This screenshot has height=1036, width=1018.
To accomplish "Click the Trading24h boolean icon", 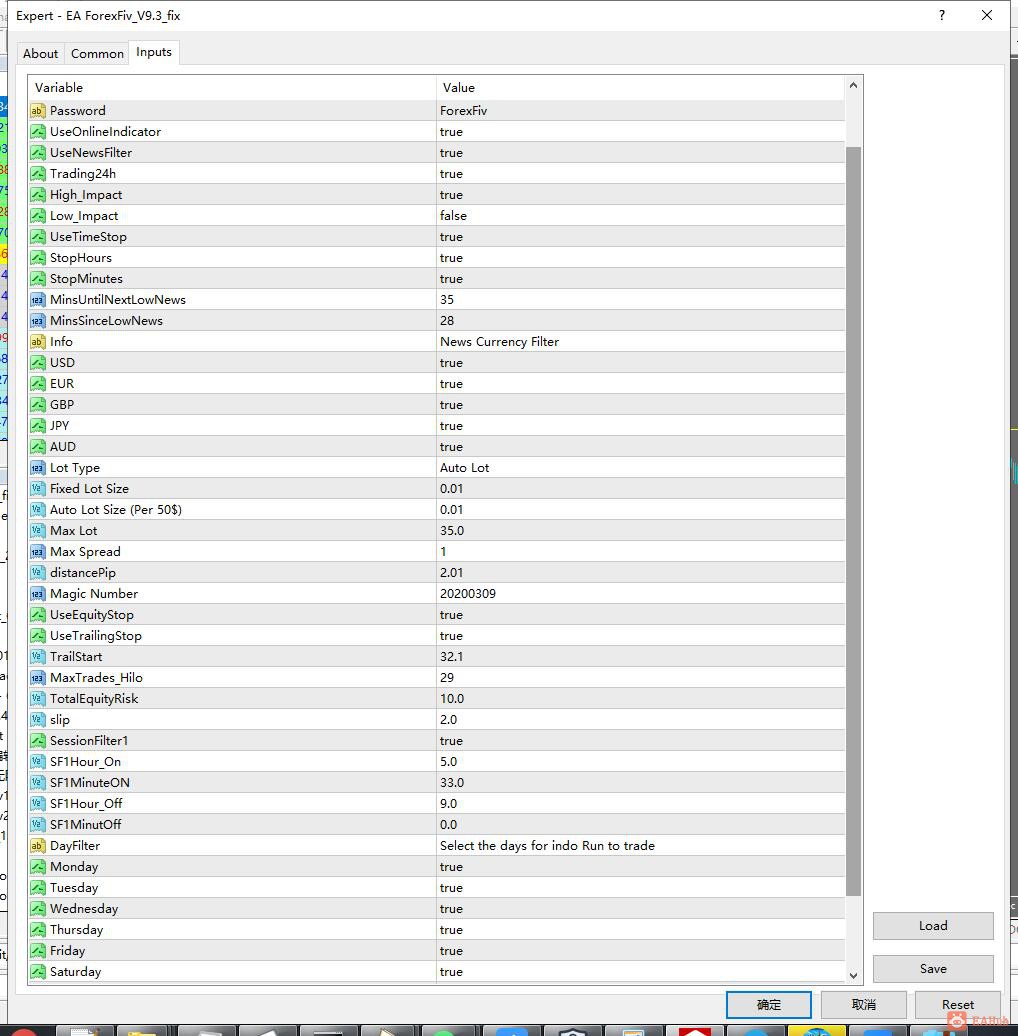I will (x=38, y=174).
